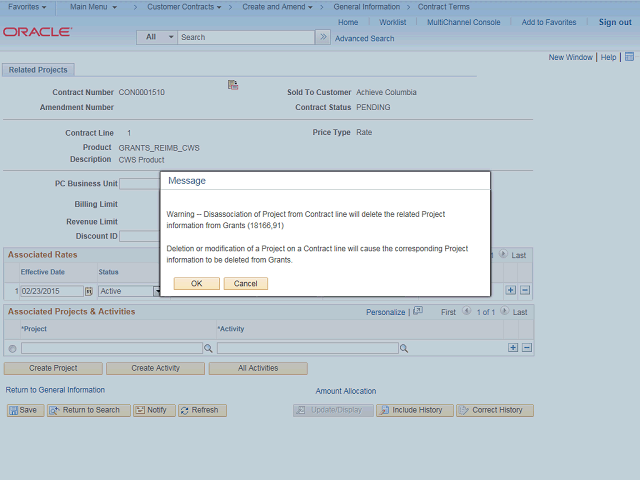Click the Project input field
This screenshot has height=480, width=640.
click(112, 348)
